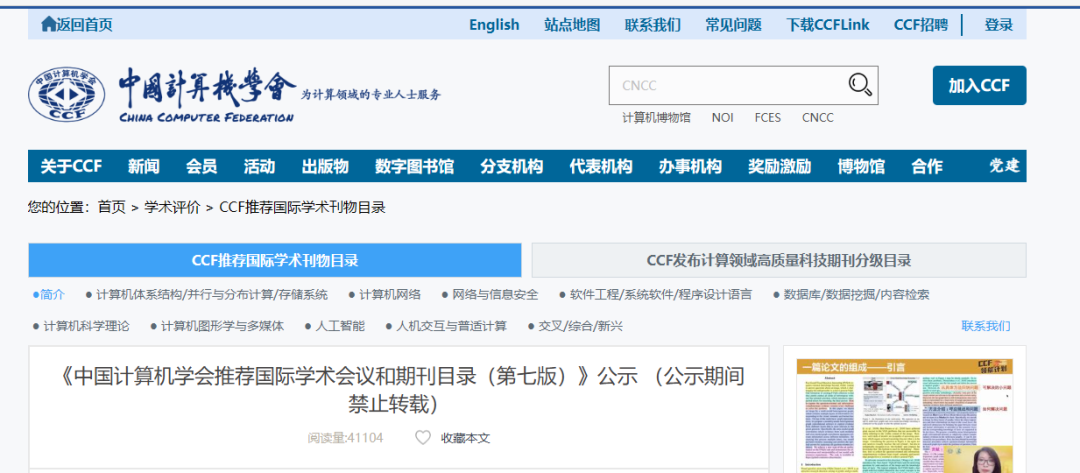The height and width of the screenshot is (473, 1080).
Task: Click 登录 to sign in
Action: [999, 25]
